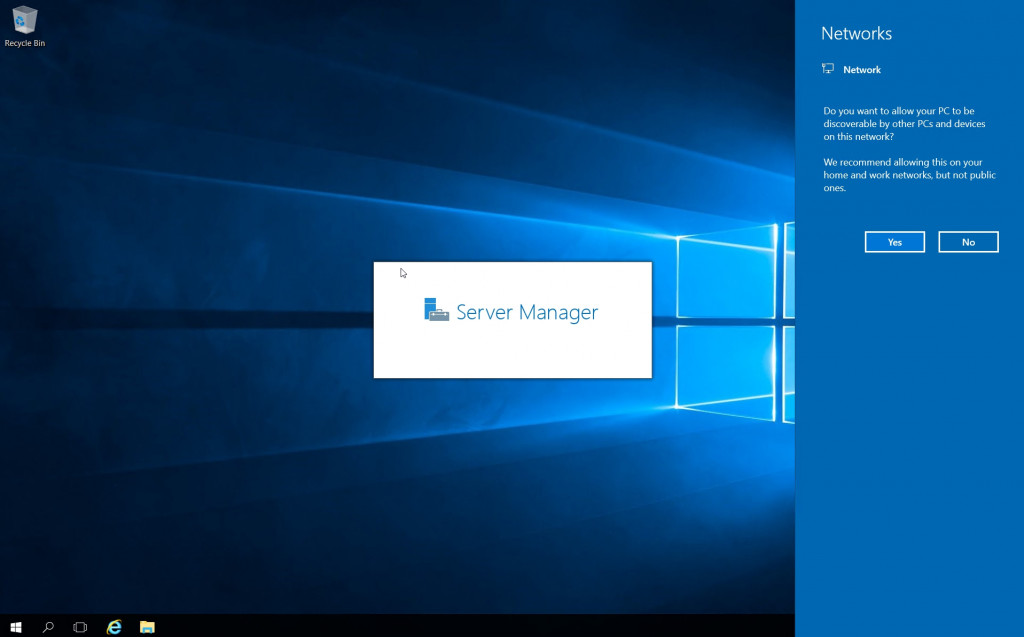Select the Networks panel heading
1024x637 pixels.
click(856, 33)
